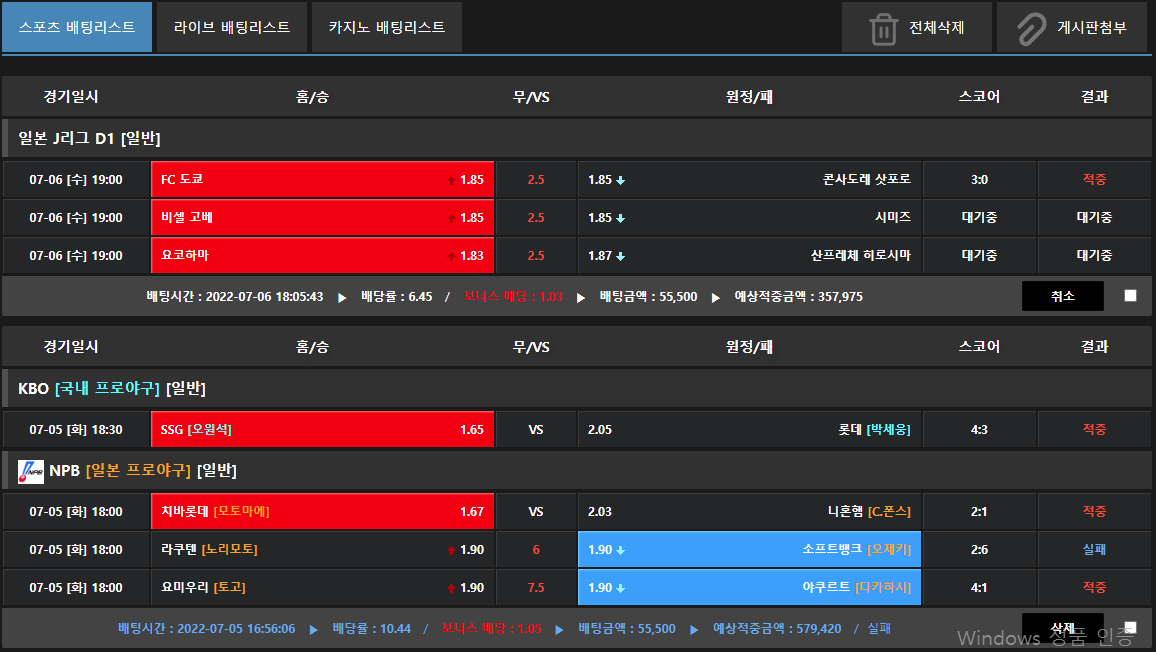1156x652 pixels.
Task: Click the trash can icon for 전체삭제
Action: tap(883, 28)
